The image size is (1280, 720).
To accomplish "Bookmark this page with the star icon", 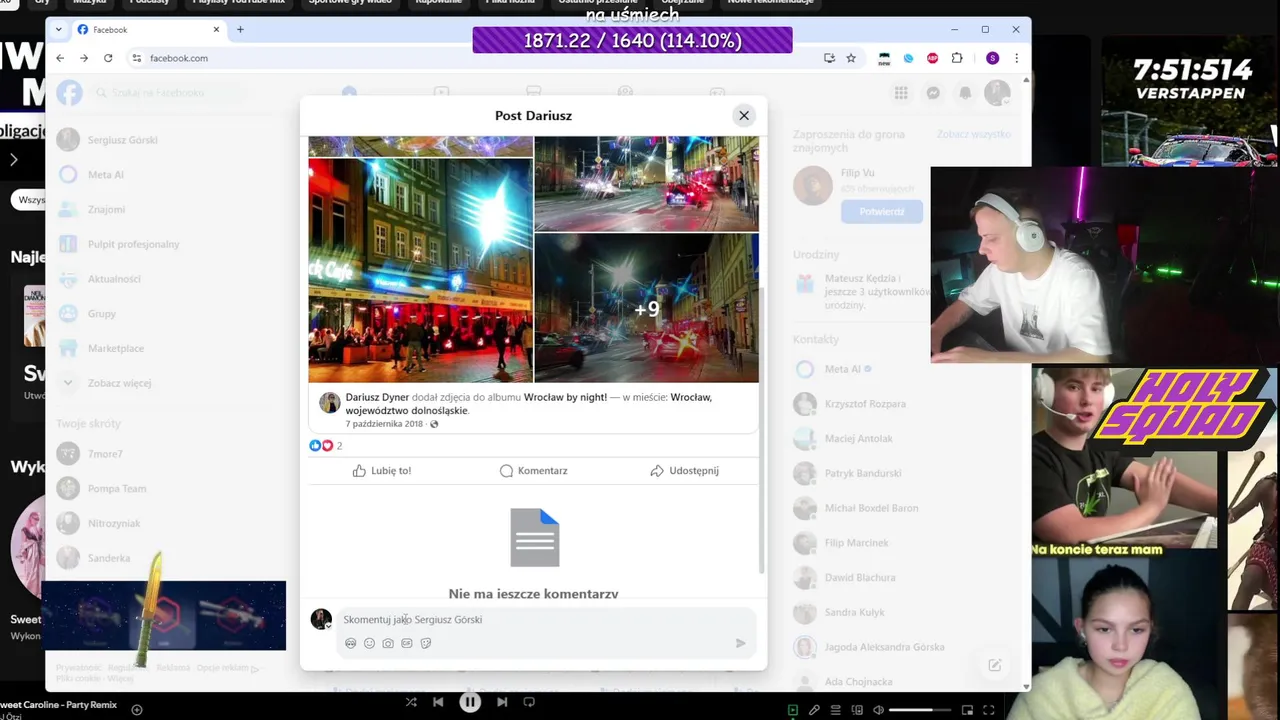I will 851,58.
